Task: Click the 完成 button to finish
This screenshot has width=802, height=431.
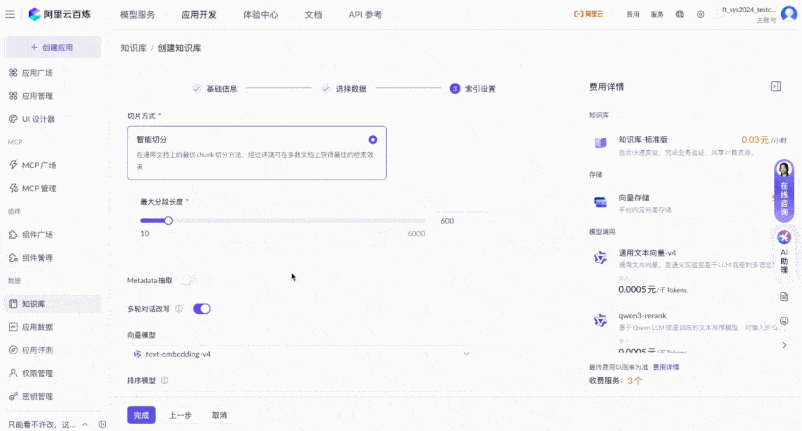Action: click(141, 415)
